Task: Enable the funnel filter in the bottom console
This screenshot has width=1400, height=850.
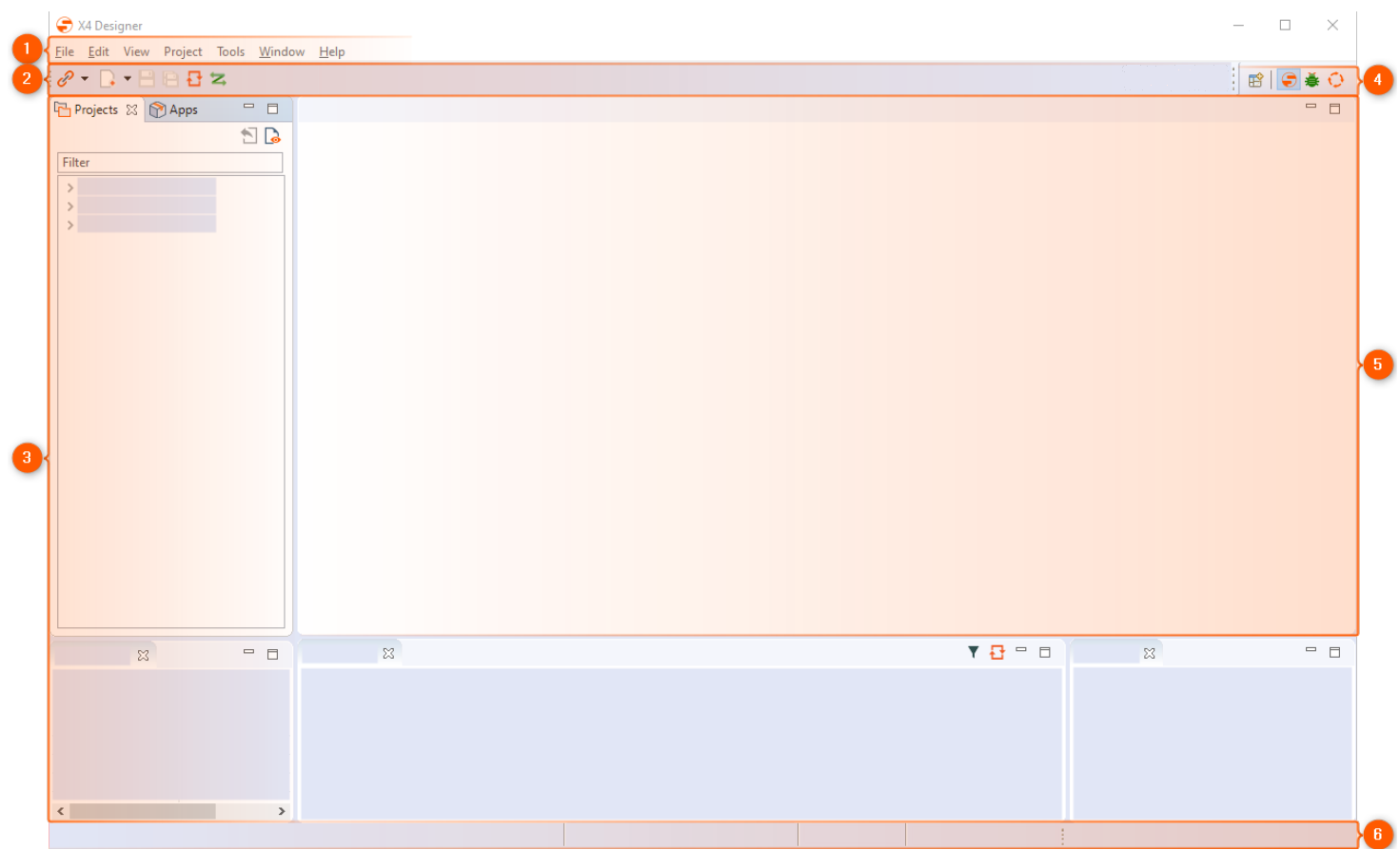Action: tap(973, 652)
